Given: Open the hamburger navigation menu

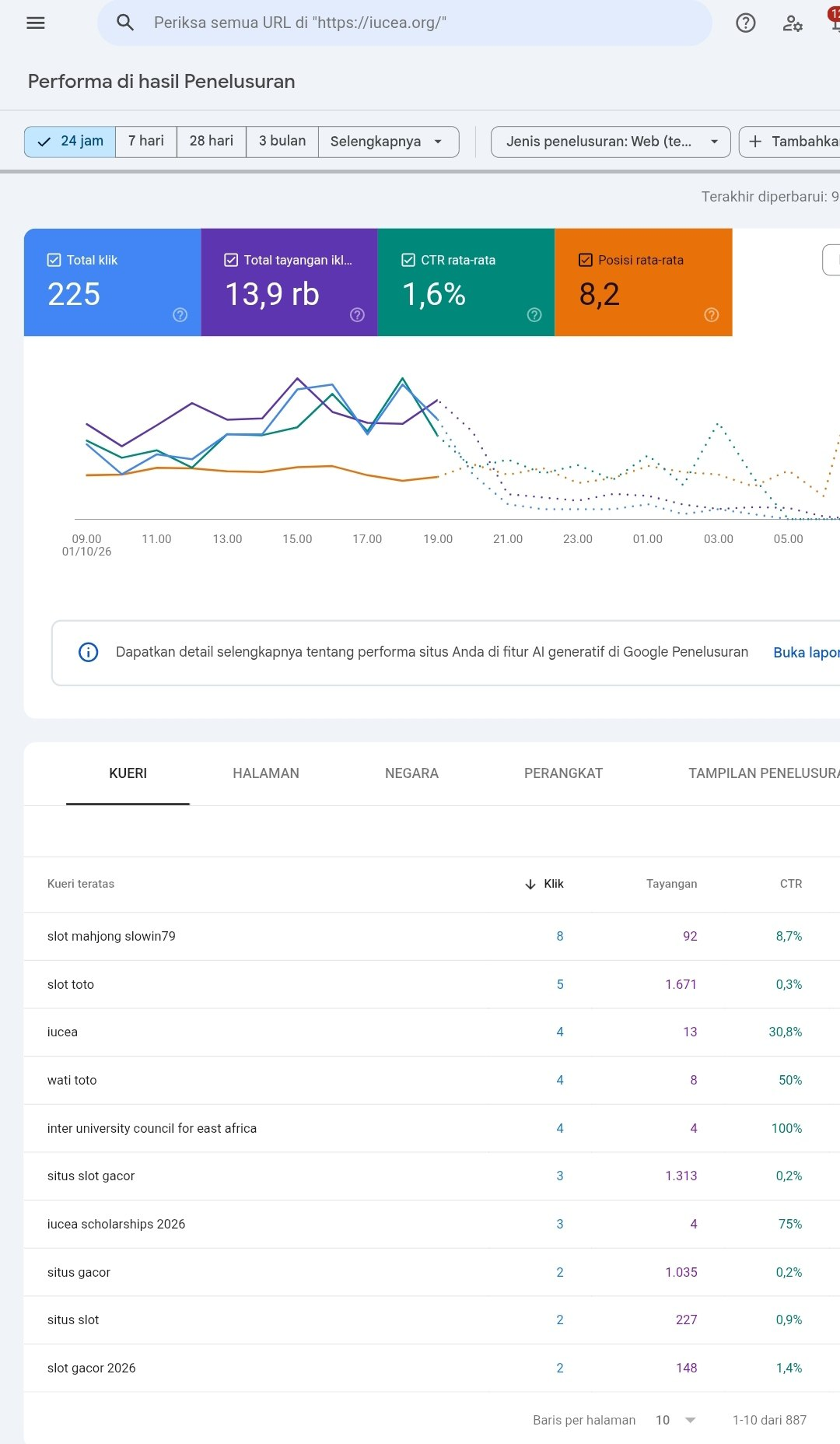Looking at the screenshot, I should (36, 23).
